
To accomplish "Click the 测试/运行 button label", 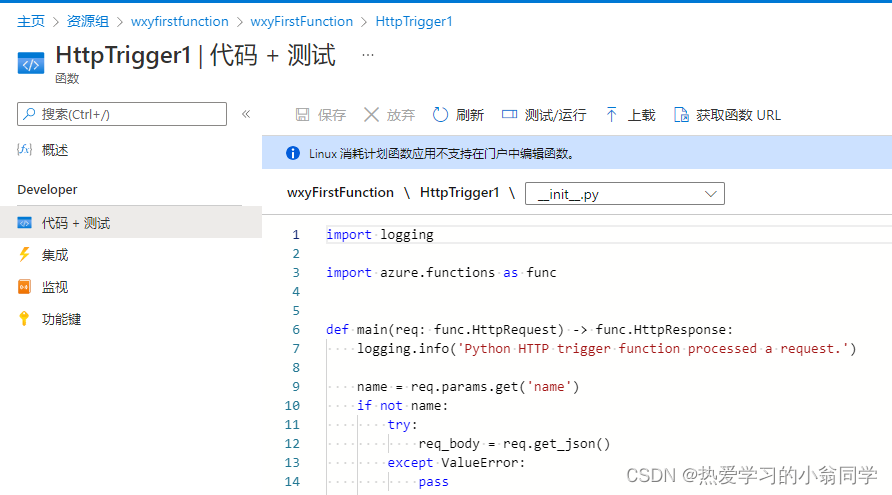I will pyautogui.click(x=555, y=116).
